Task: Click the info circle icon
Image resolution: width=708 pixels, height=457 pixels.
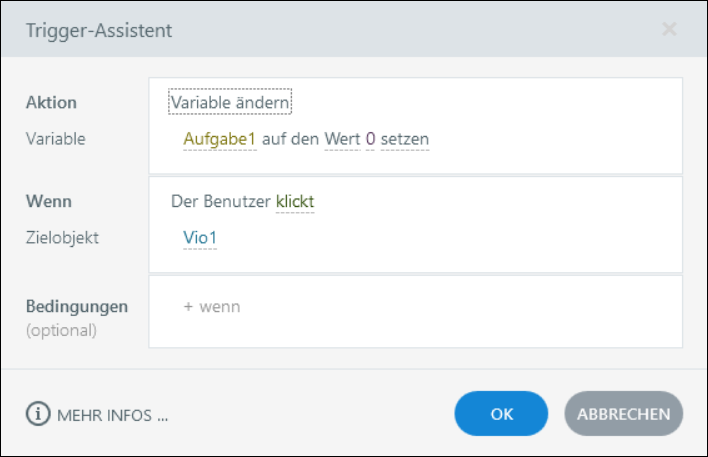Action: coord(38,415)
